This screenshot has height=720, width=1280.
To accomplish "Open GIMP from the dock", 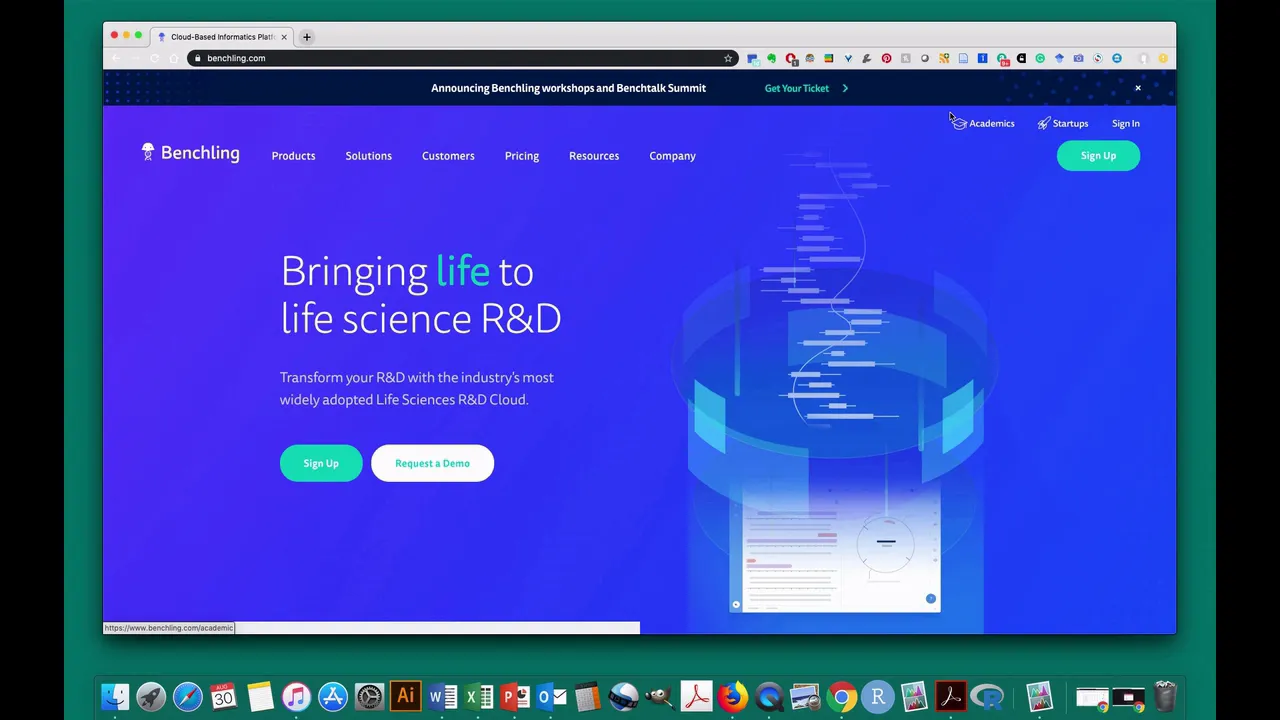I will coord(659,696).
